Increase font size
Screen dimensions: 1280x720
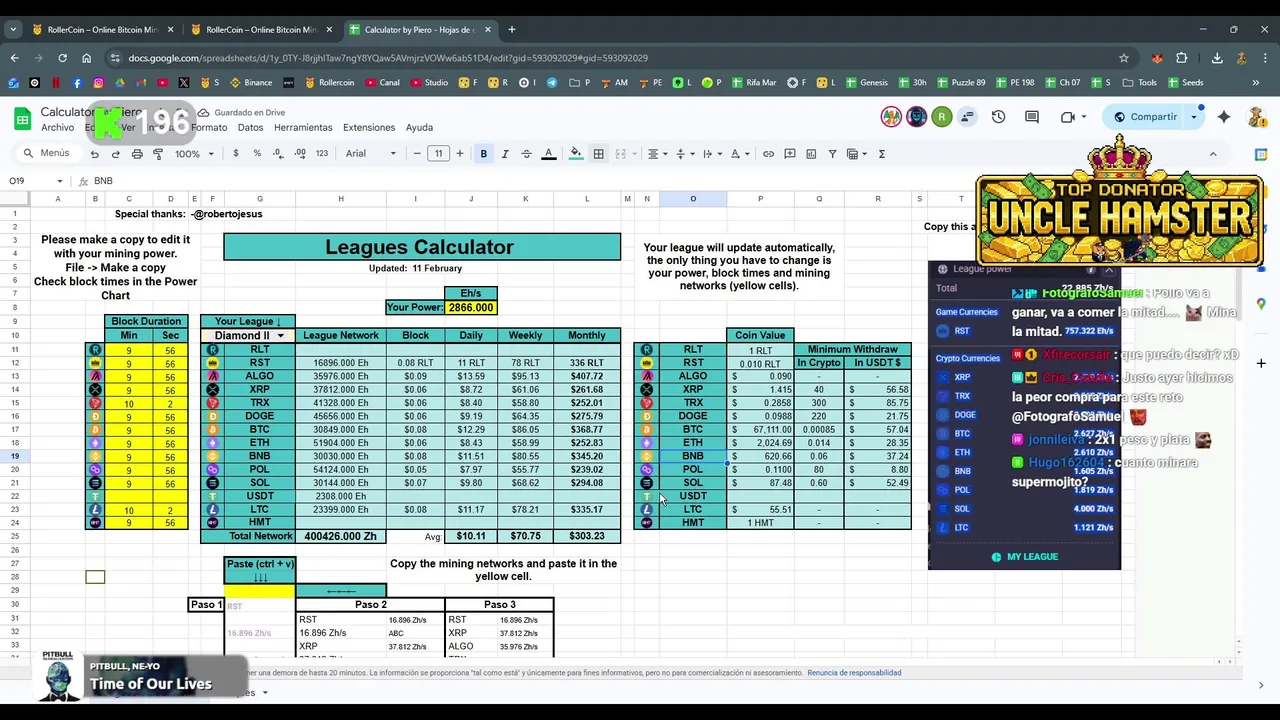pos(460,154)
